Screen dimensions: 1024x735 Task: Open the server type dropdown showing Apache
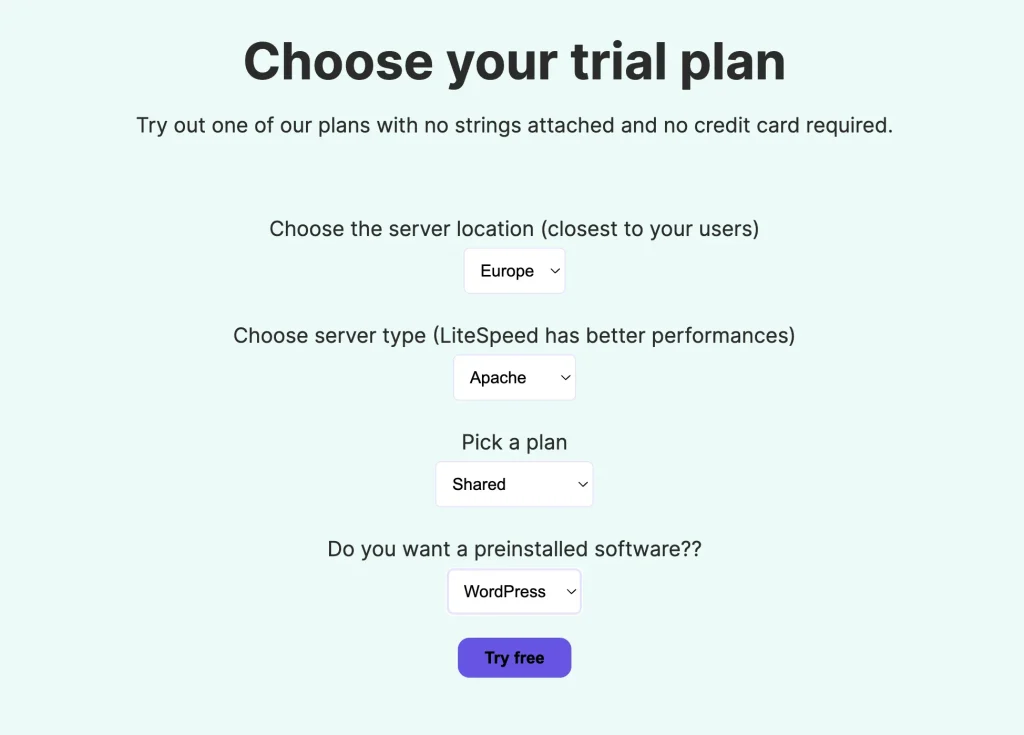[x=514, y=377]
